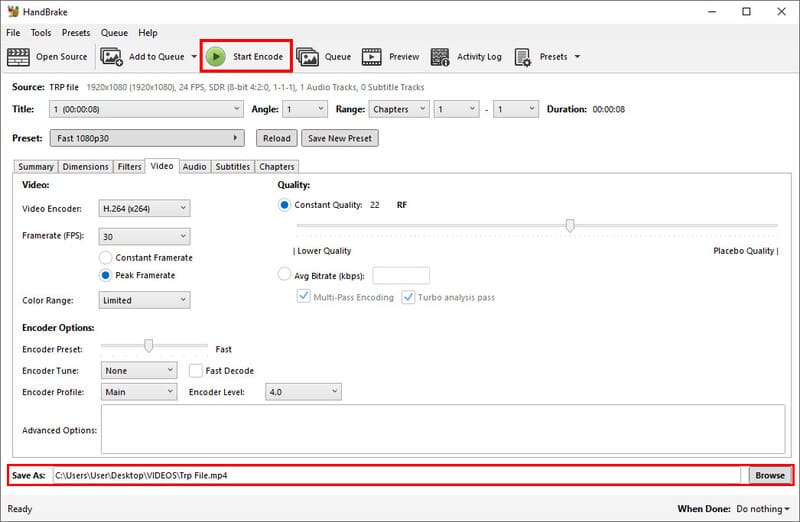The image size is (800, 522).
Task: Open the Presets menu
Action: click(76, 33)
